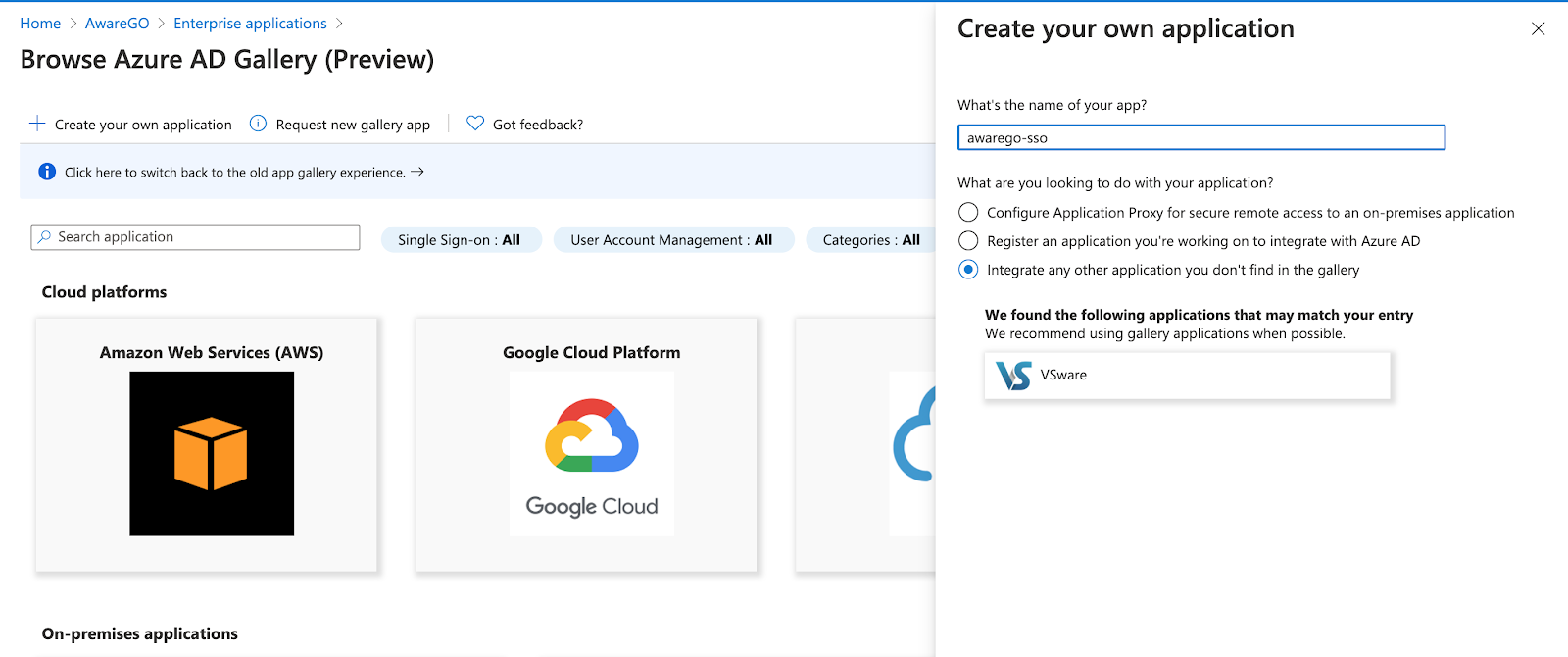Open the Amazon Web Services logo tile
The height and width of the screenshot is (657, 1568).
[x=212, y=453]
